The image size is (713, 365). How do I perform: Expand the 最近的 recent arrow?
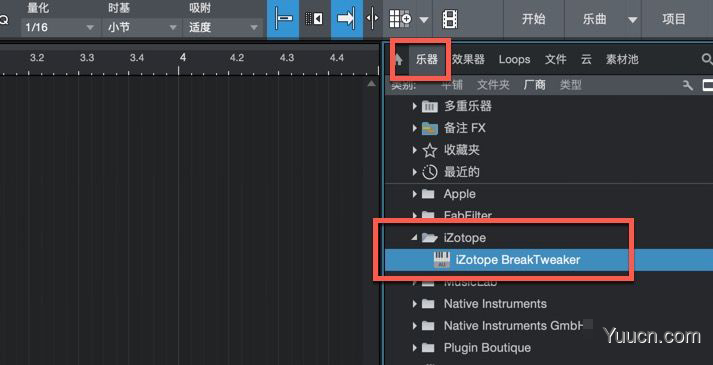414,172
